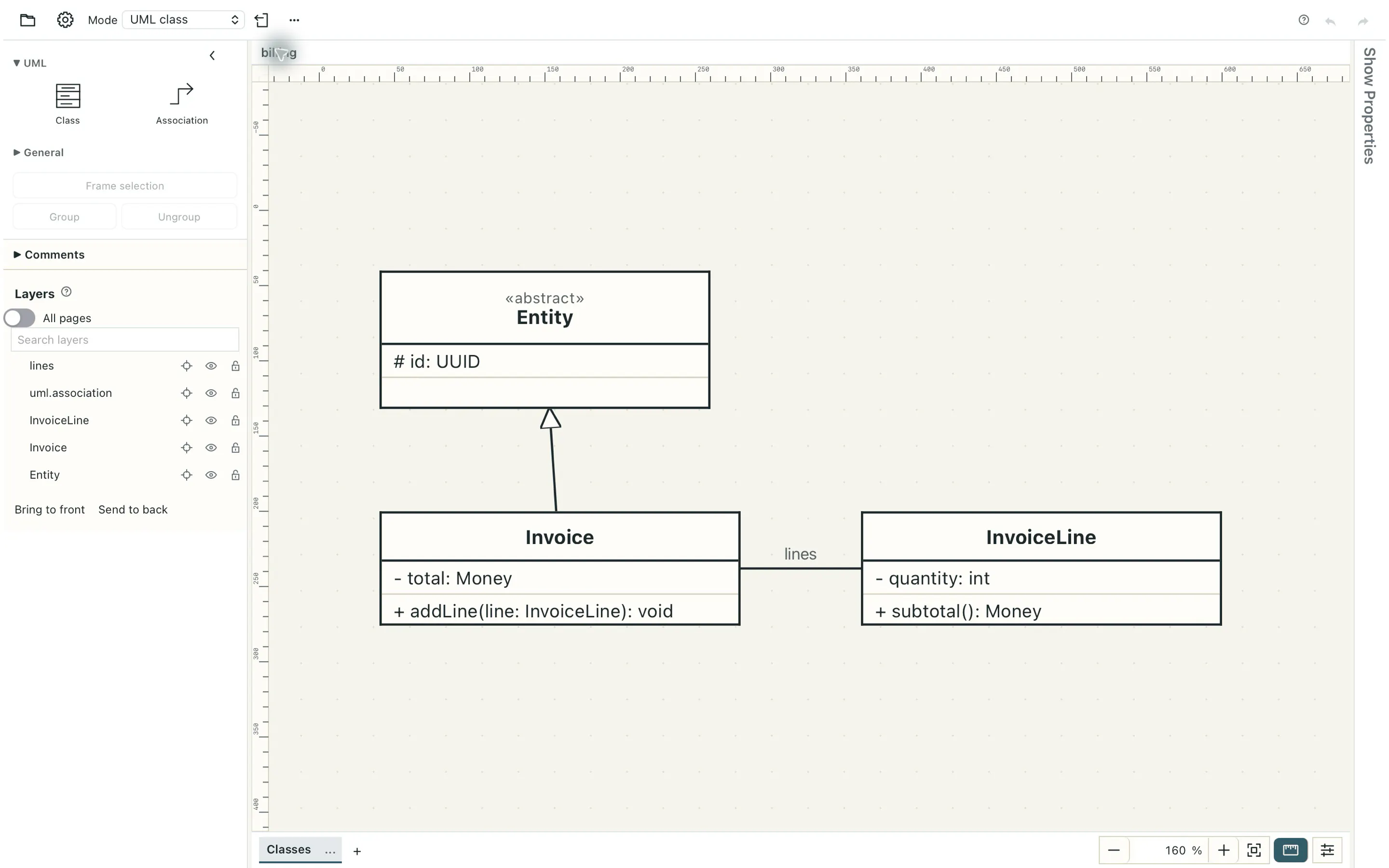
Task: Zoom out with the minus button
Action: 1114,850
